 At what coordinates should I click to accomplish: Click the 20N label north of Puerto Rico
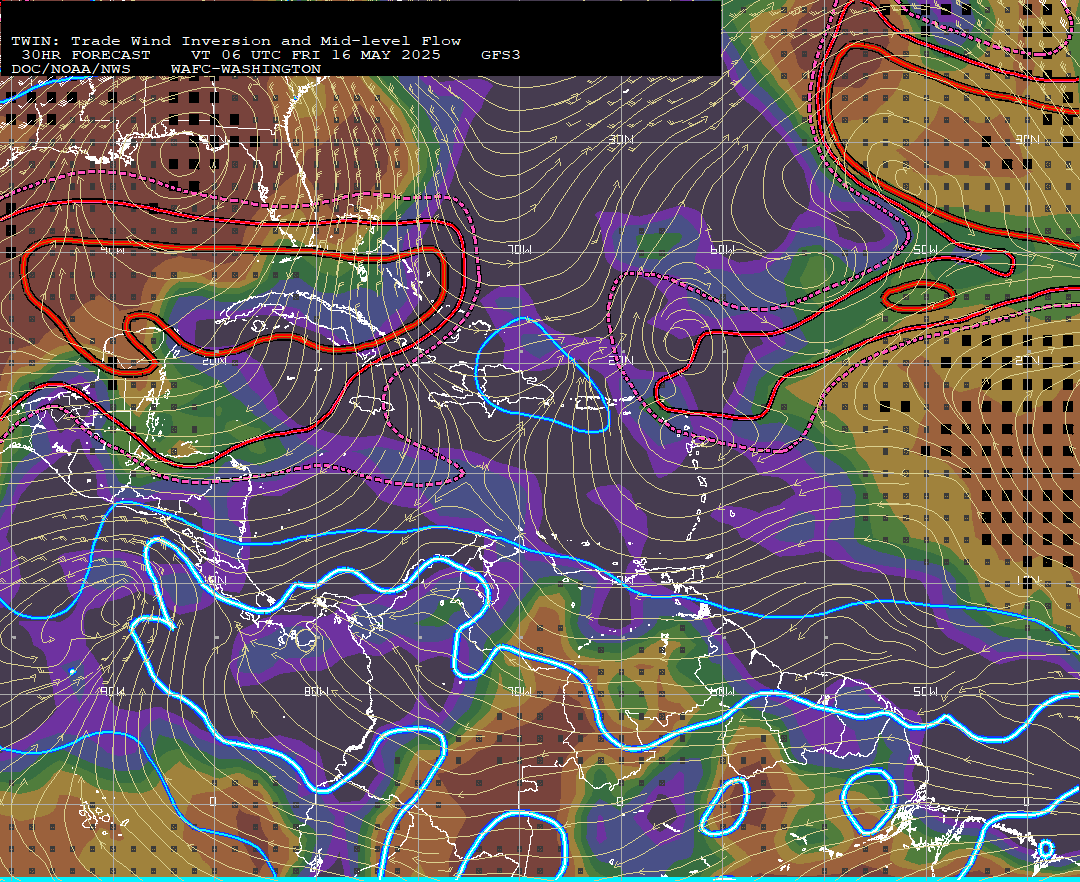[x=621, y=361]
